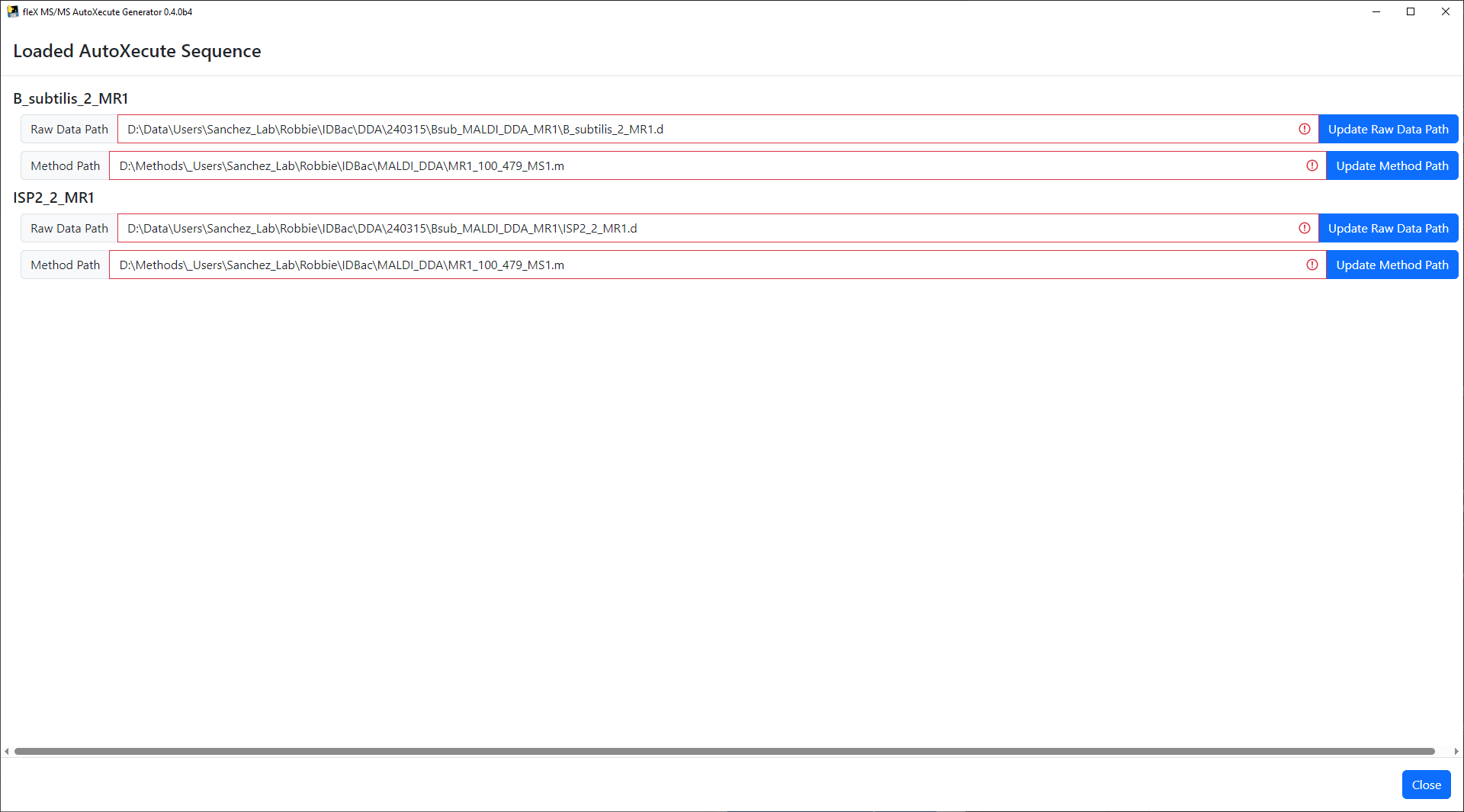Click the error icon on B_subtilis_2_MR1 method path
The image size is (1464, 812).
pyautogui.click(x=1312, y=165)
